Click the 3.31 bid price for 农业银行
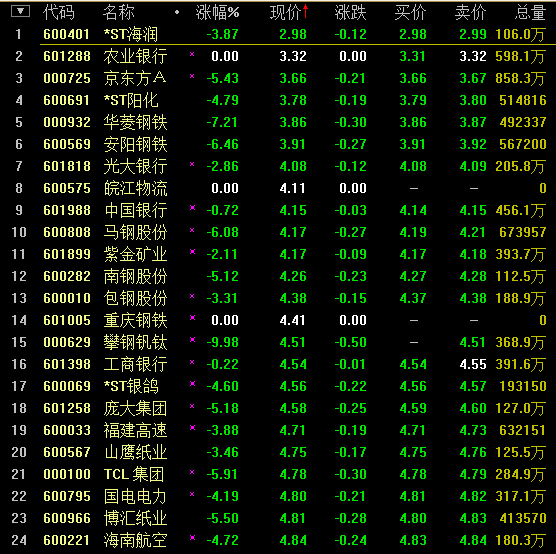This screenshot has height=554, width=556. [x=412, y=56]
